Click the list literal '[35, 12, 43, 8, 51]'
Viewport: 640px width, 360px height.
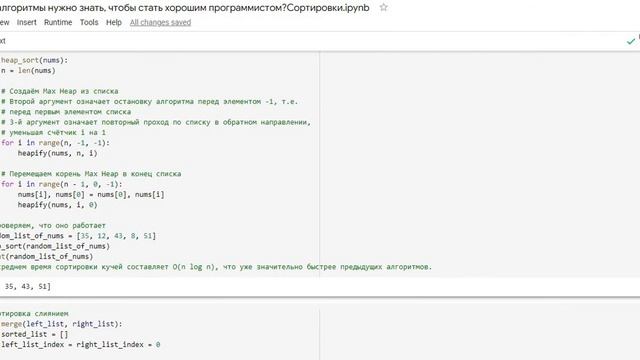coord(116,236)
